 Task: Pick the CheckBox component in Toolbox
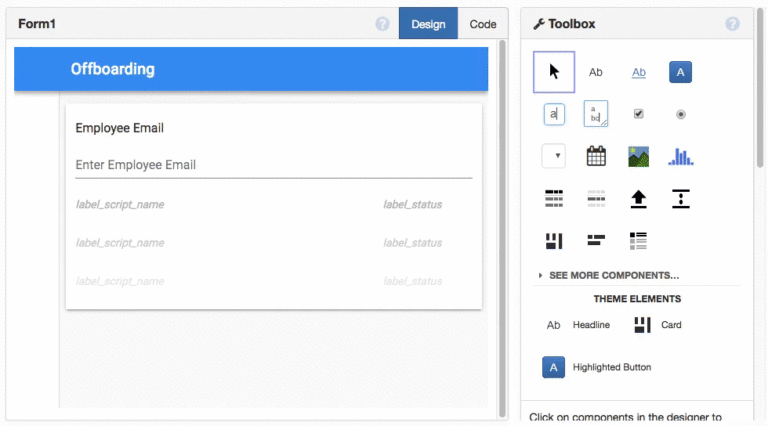click(638, 114)
